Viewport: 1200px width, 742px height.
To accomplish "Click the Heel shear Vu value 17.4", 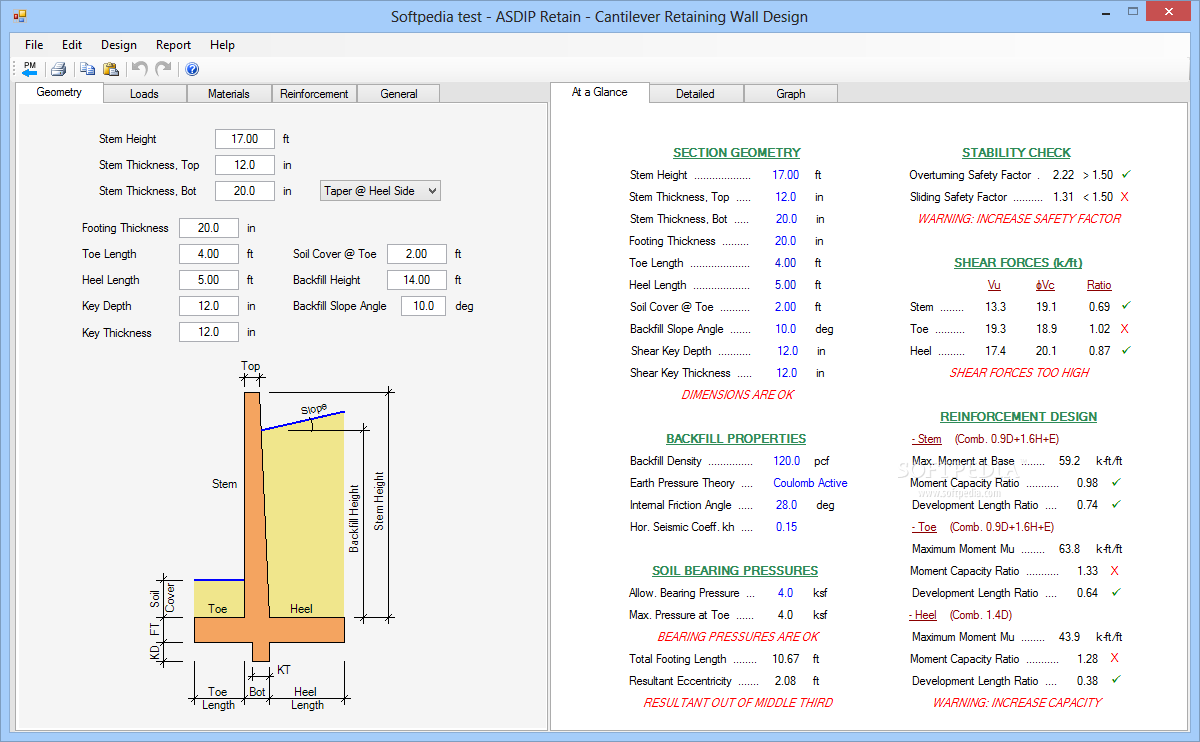I will click(995, 351).
